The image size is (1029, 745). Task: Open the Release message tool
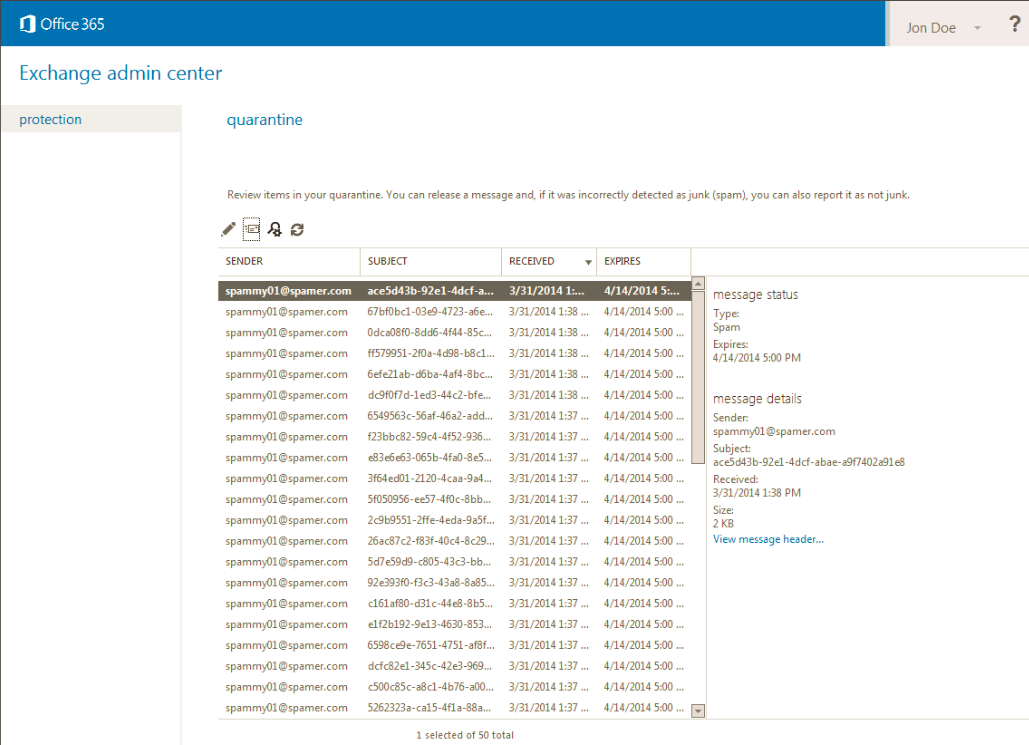pyautogui.click(x=251, y=229)
